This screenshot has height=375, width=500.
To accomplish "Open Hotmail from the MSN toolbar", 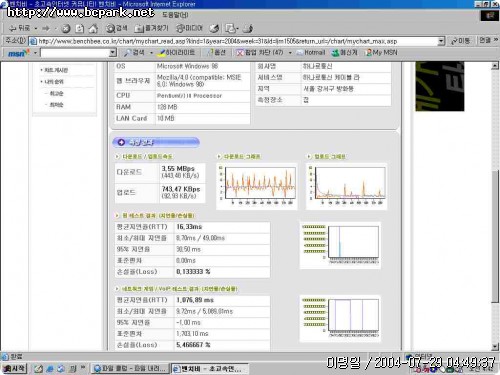I will click(x=310, y=52).
